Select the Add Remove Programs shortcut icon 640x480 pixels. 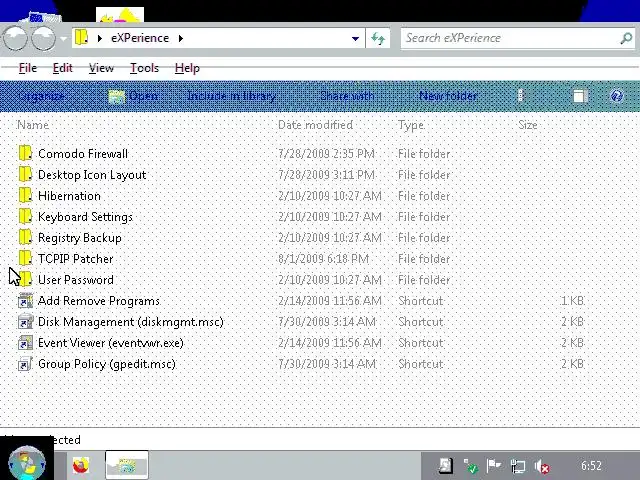click(25, 300)
